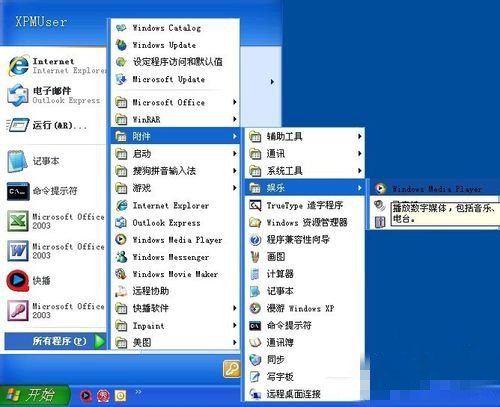Open Internet Explorer in All Programs list
Viewport: 500px width, 407px height.
click(x=175, y=206)
